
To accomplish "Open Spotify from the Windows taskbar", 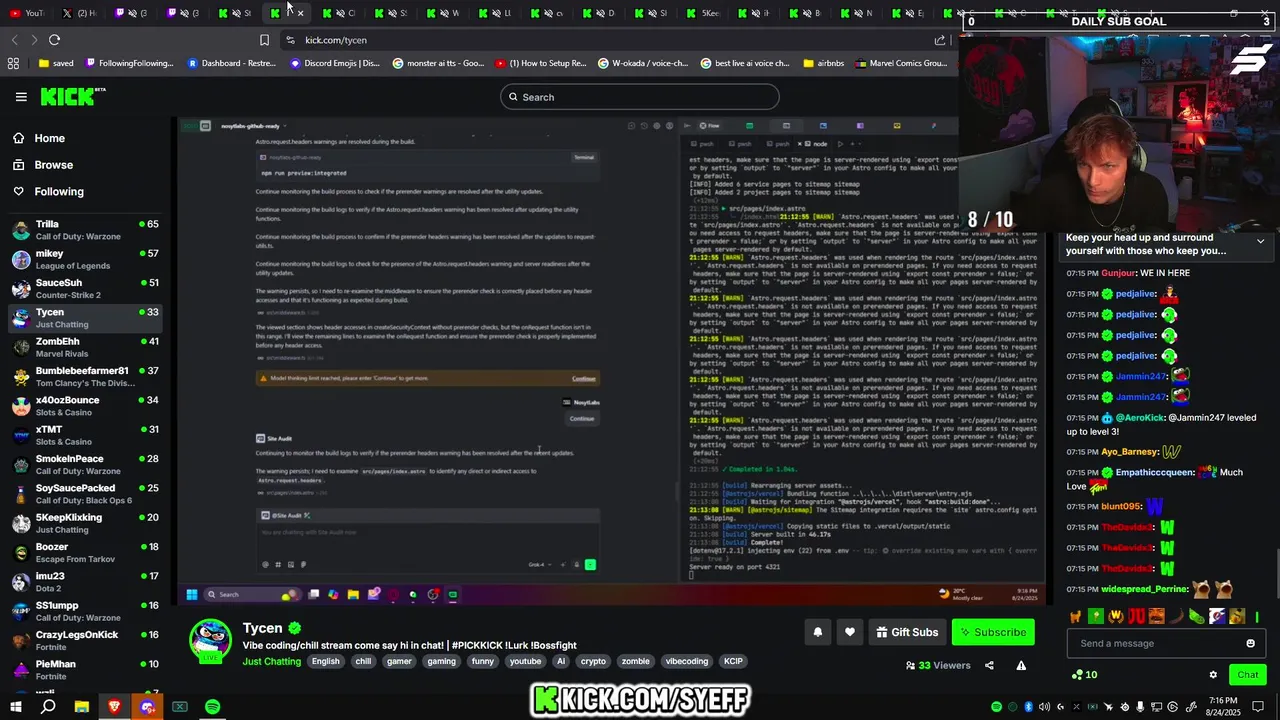I will [213, 707].
